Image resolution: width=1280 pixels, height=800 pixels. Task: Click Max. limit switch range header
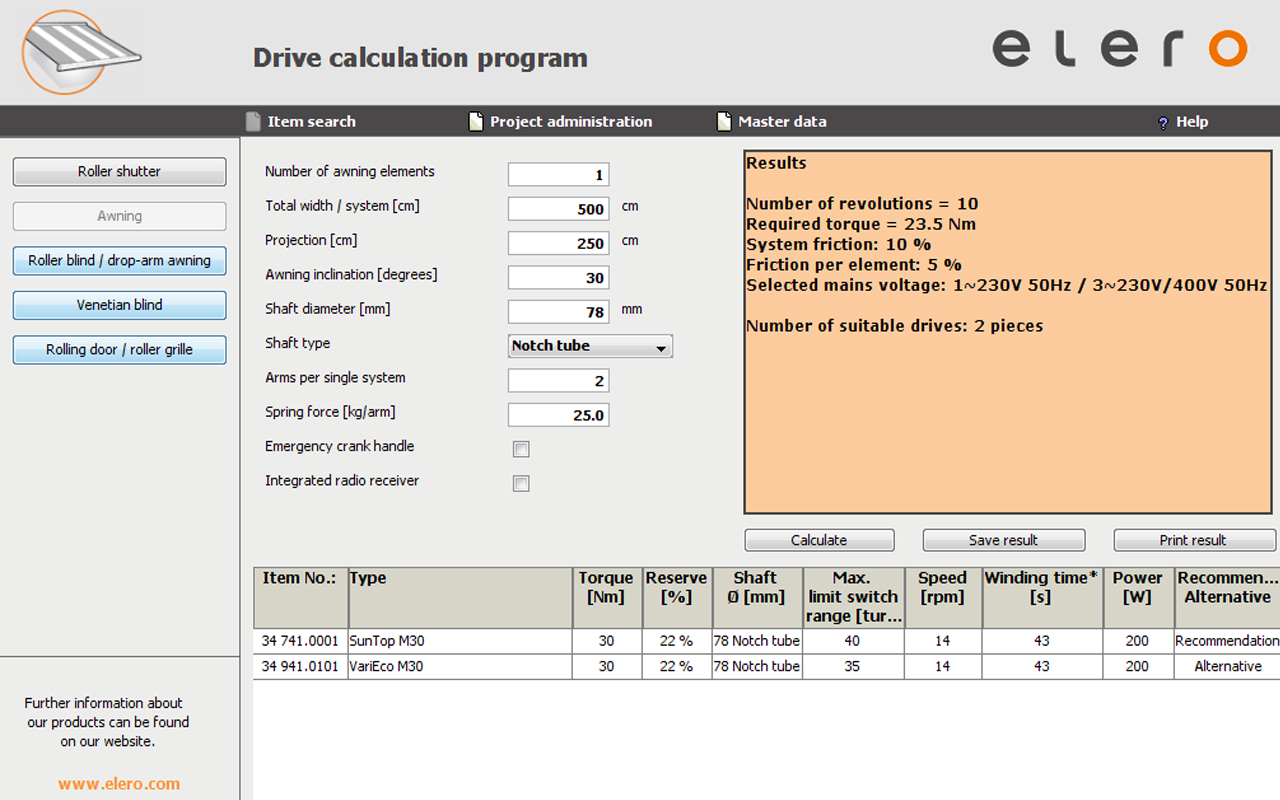(853, 598)
